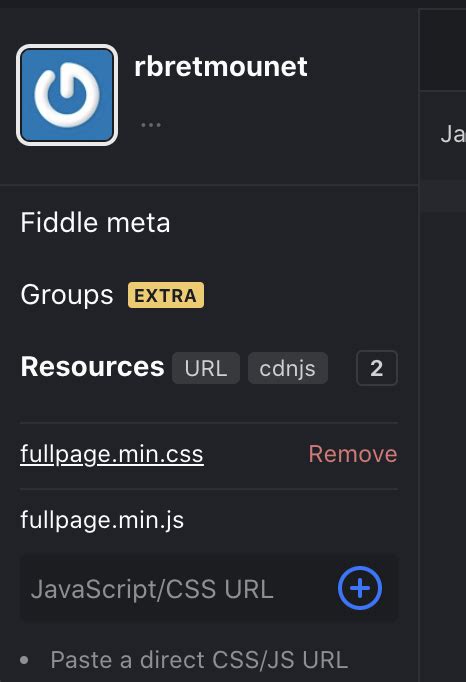Collapse the Resources section
Image resolution: width=466 pixels, height=682 pixels.
[x=92, y=367]
